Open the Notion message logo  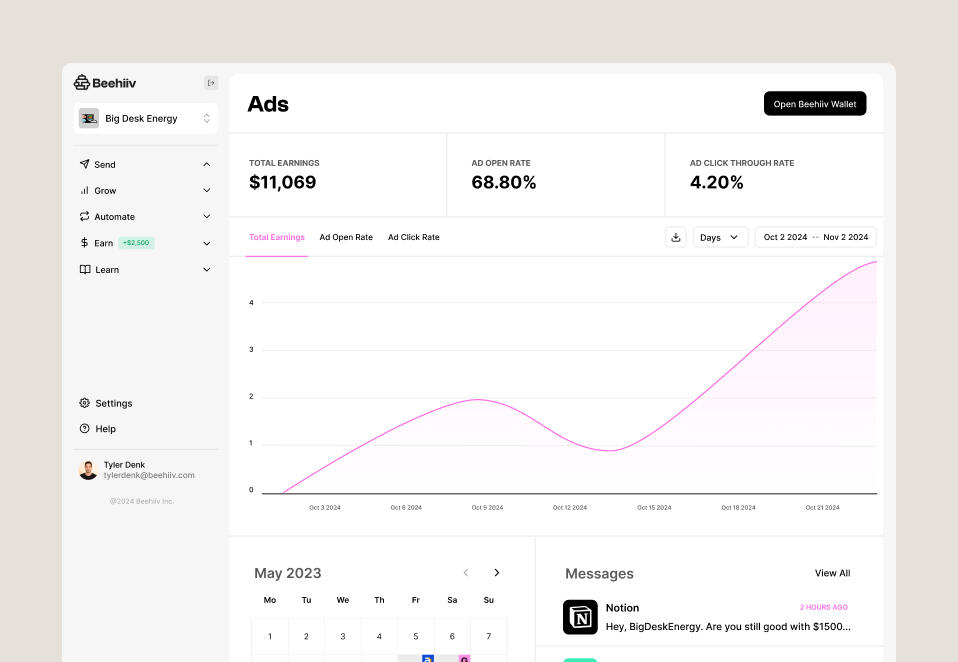pyautogui.click(x=580, y=617)
